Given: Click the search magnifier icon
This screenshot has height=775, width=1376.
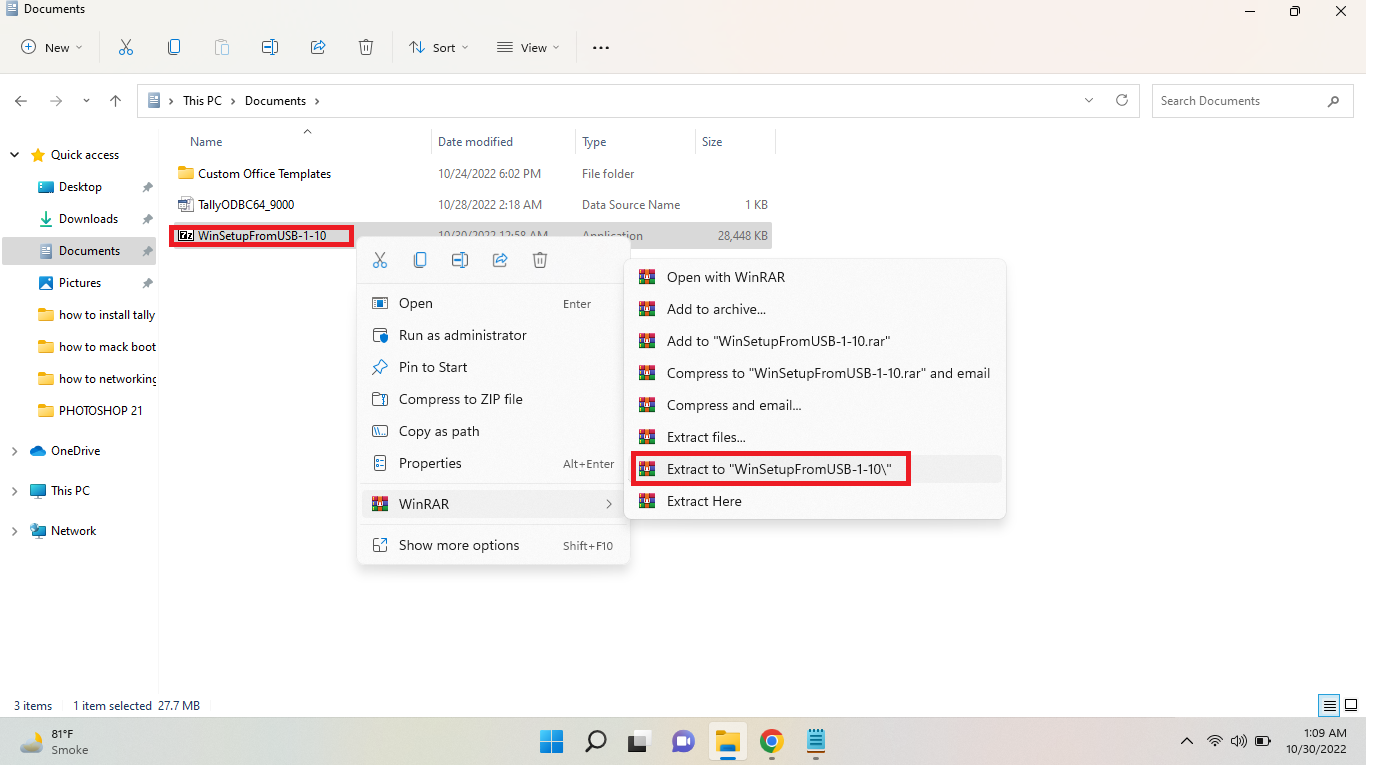Looking at the screenshot, I should click(1333, 101).
